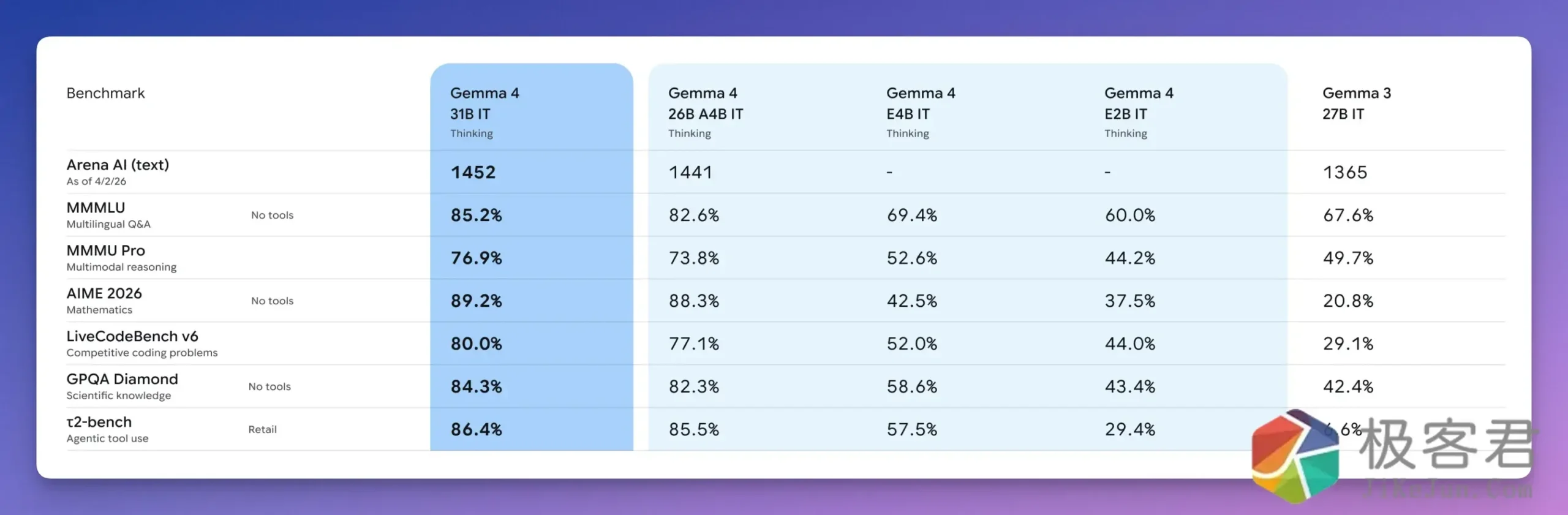Click the 1452 Arena AI score
Image resolution: width=1568 pixels, height=515 pixels.
[x=473, y=173]
